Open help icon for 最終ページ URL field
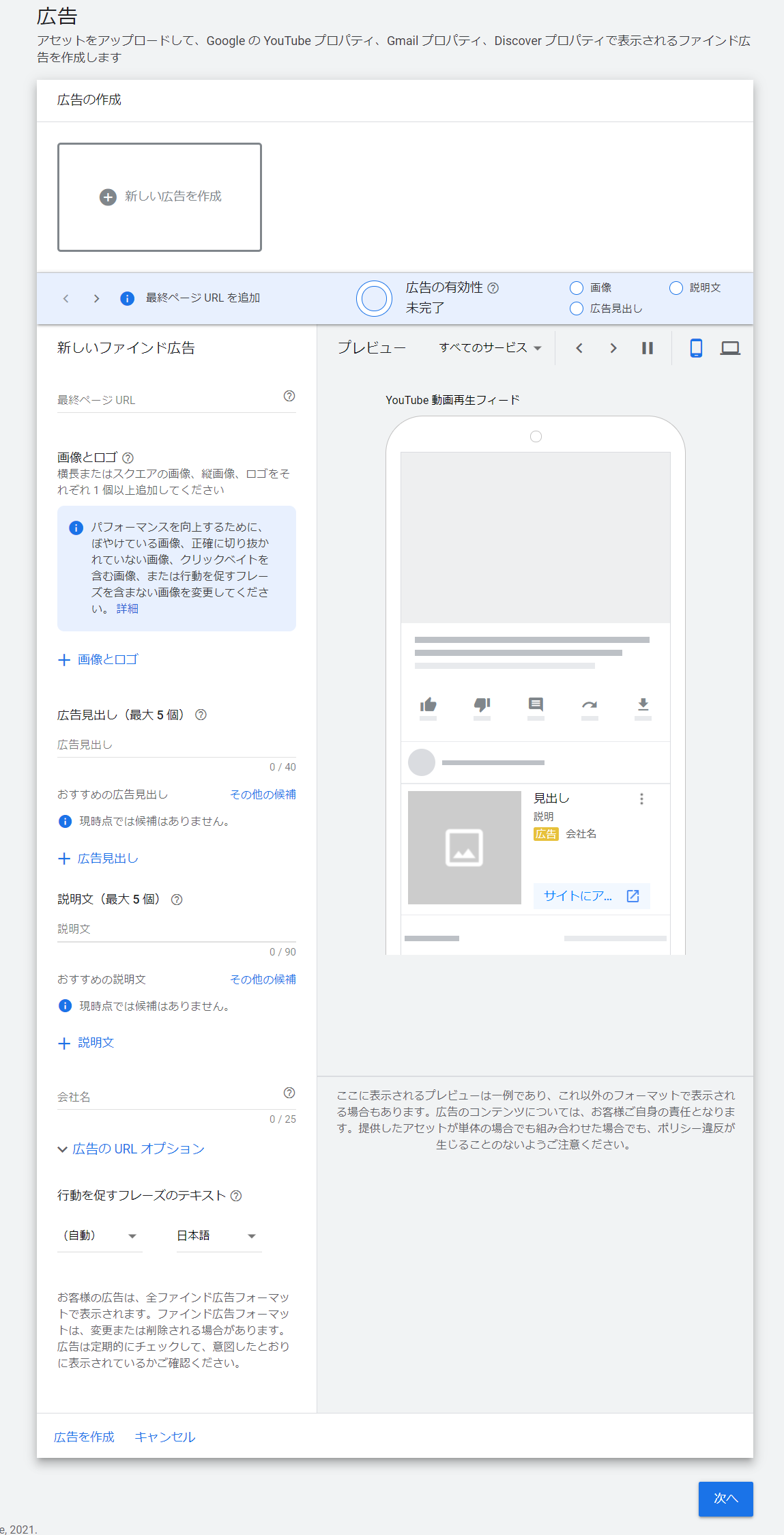Viewport: 784px width, 1535px height. [289, 396]
